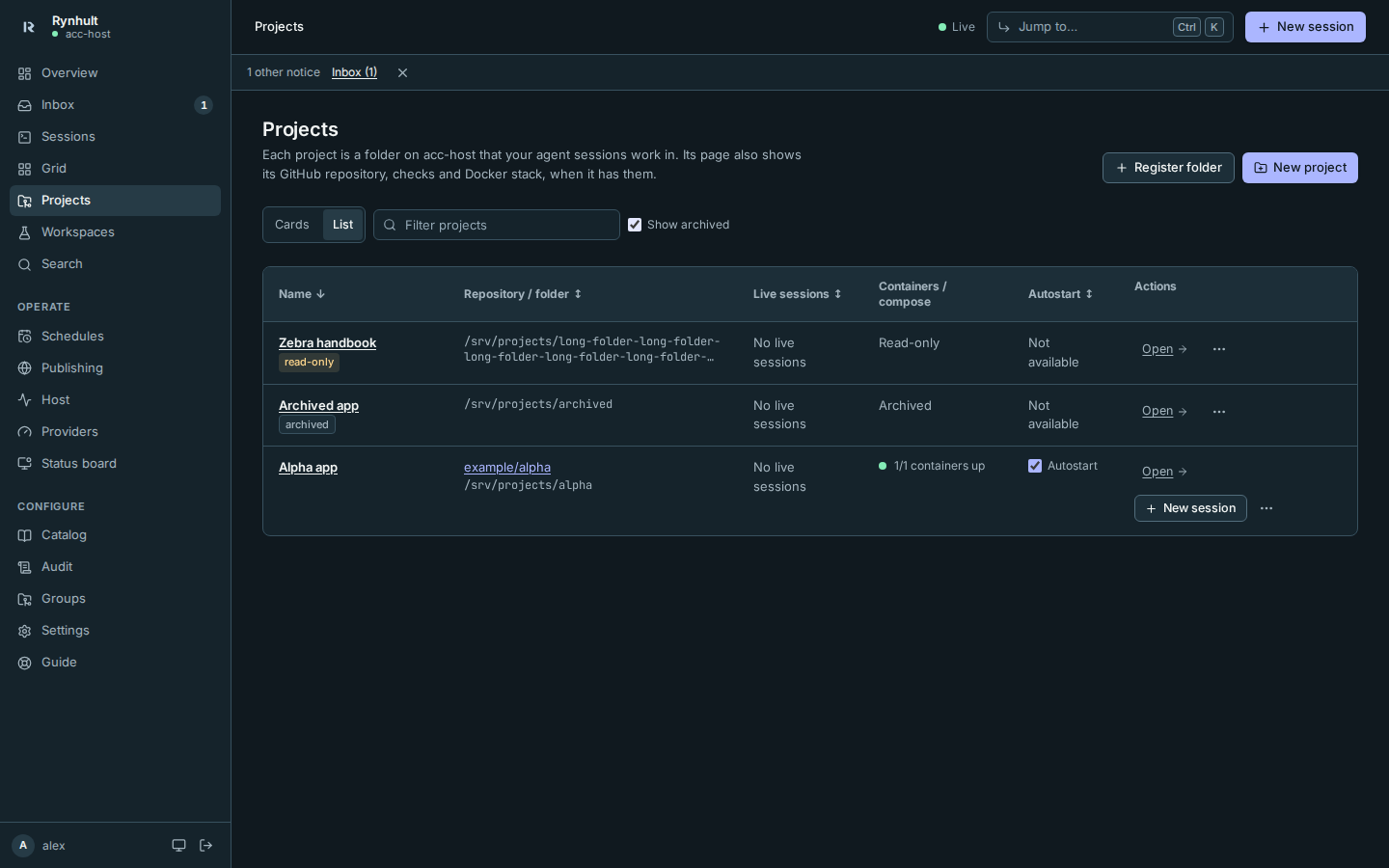Screen dimensions: 1389x868
Task: Open the Grid view from sidebar
Action: [115, 169]
